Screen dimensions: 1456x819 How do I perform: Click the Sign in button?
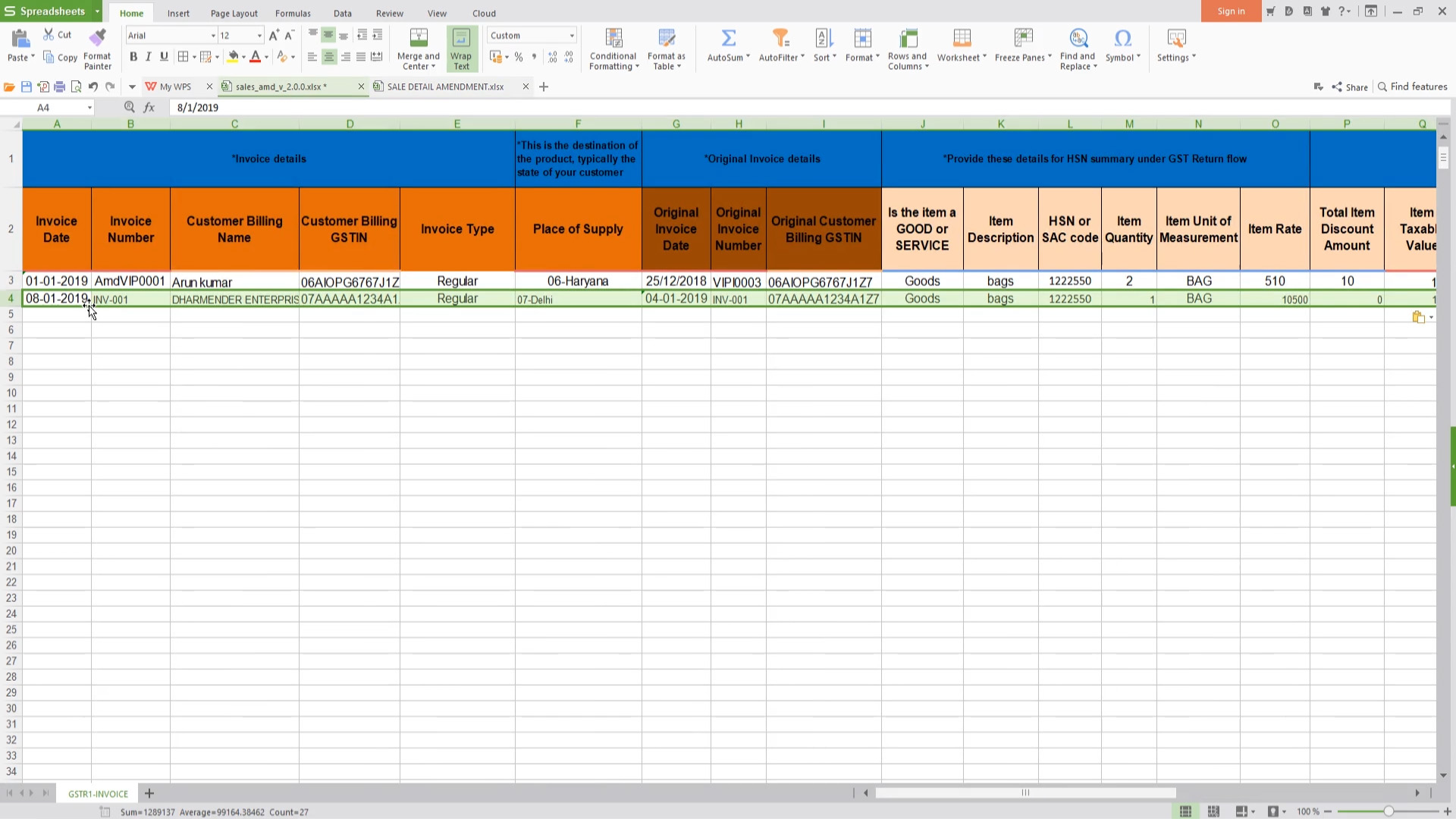[x=1231, y=11]
